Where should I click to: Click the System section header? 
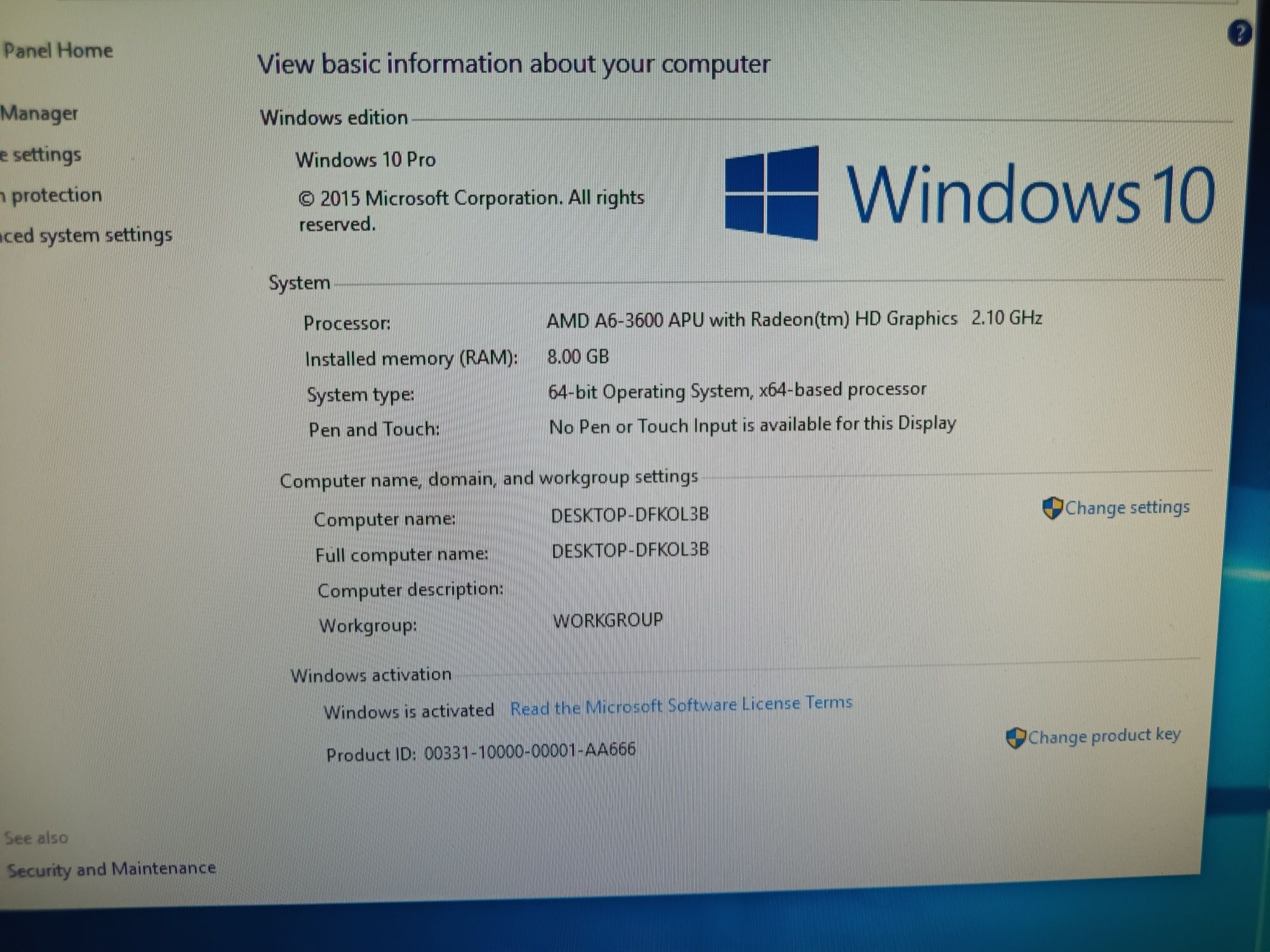(x=299, y=283)
